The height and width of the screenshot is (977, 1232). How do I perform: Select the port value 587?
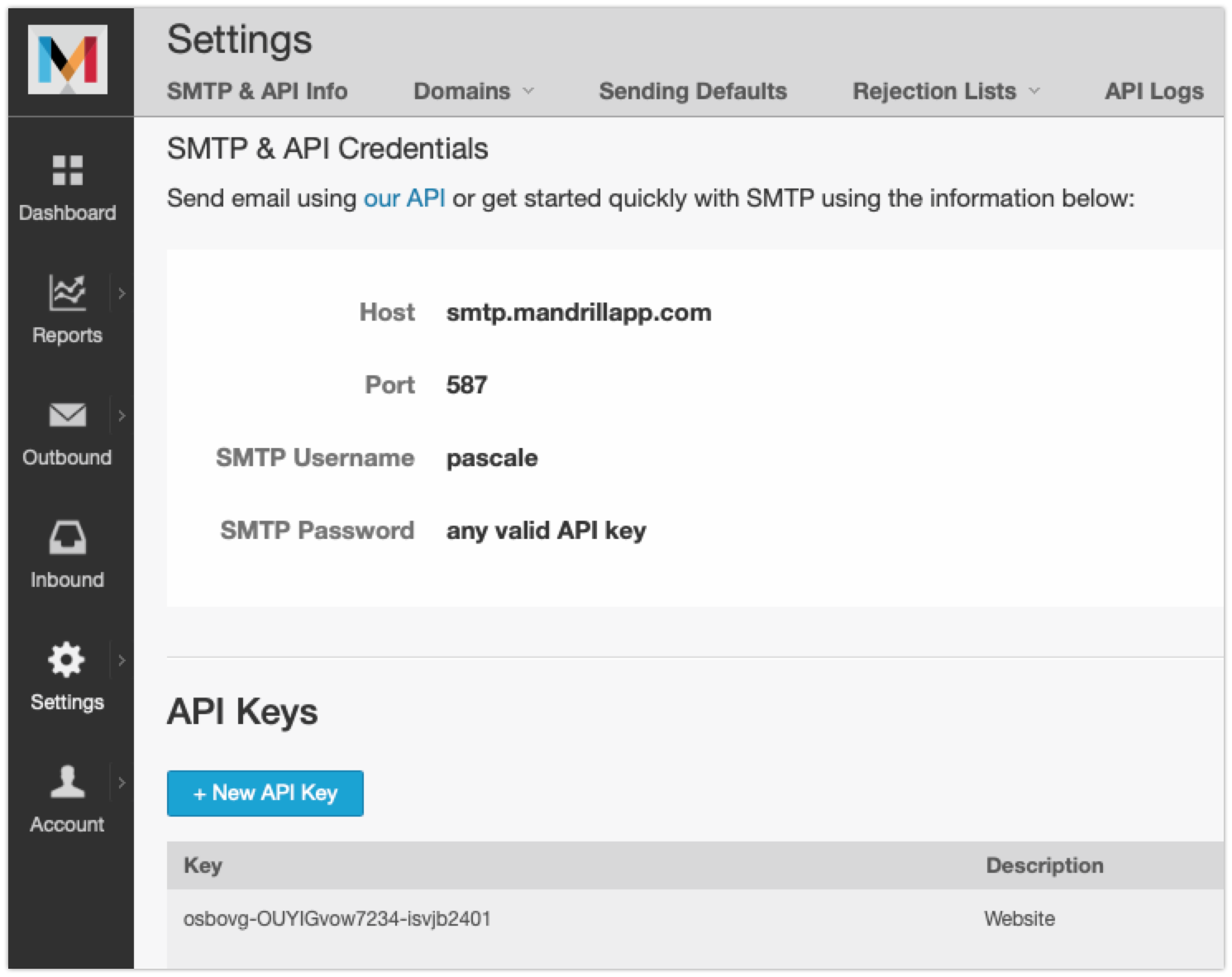[467, 385]
